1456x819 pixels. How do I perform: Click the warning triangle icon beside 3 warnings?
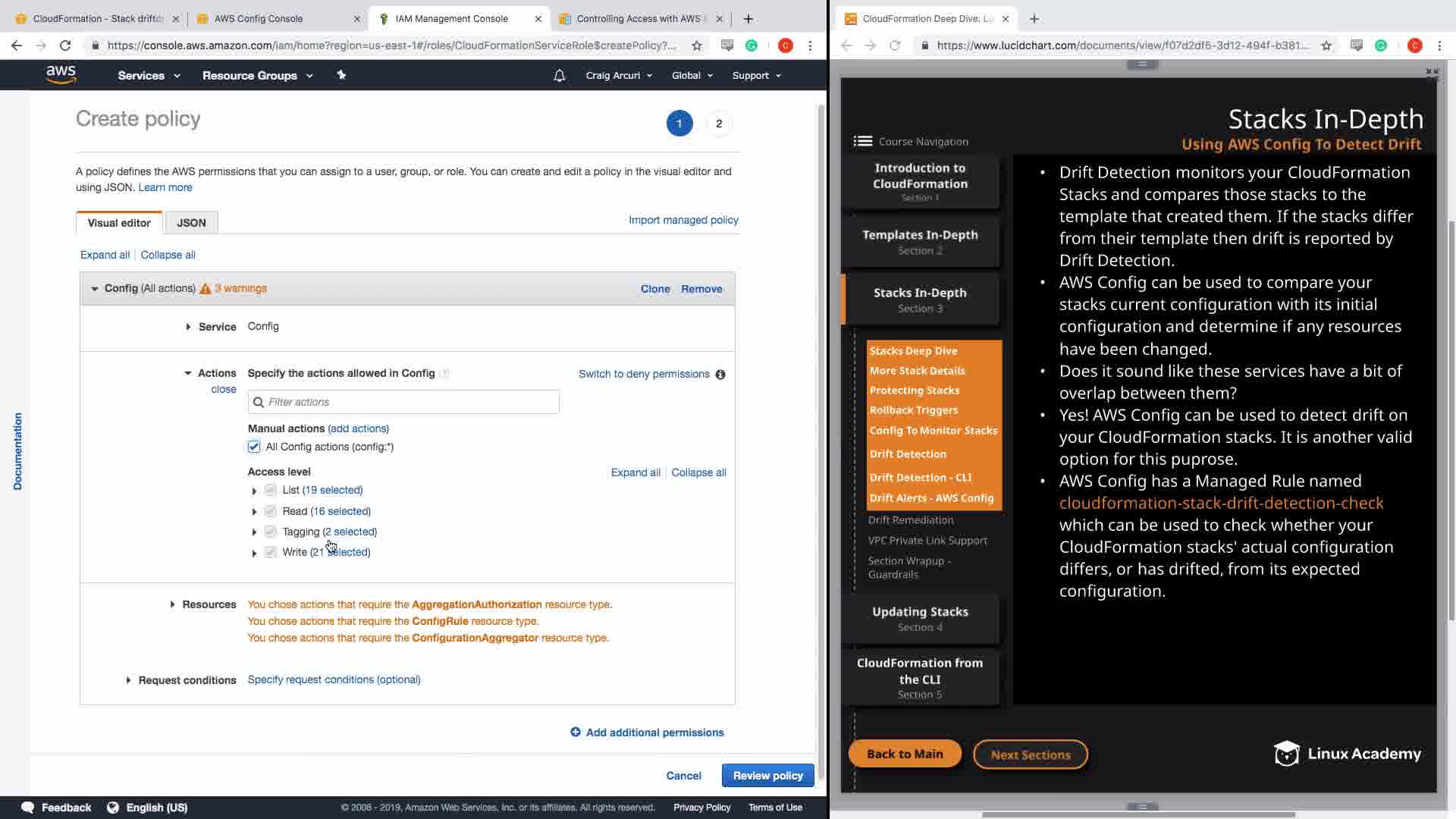[x=205, y=289]
